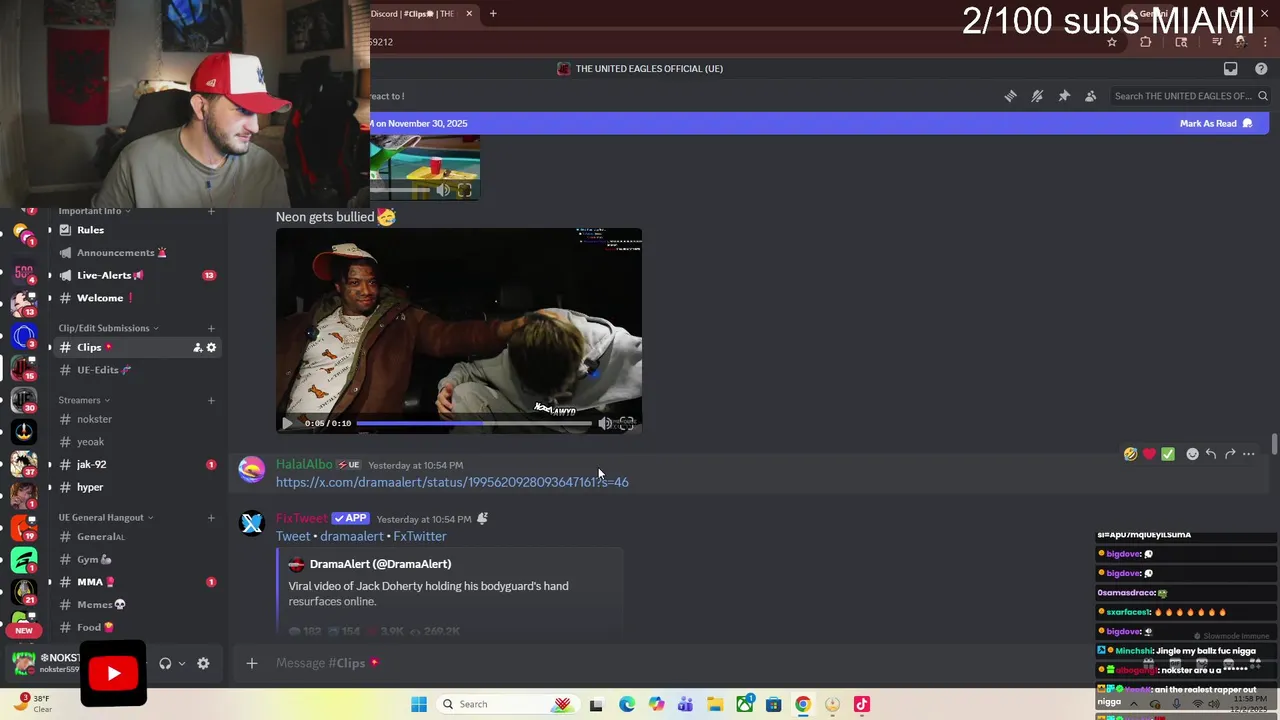Collapse the UE General Hangout category
The height and width of the screenshot is (720, 1280).
click(106, 517)
